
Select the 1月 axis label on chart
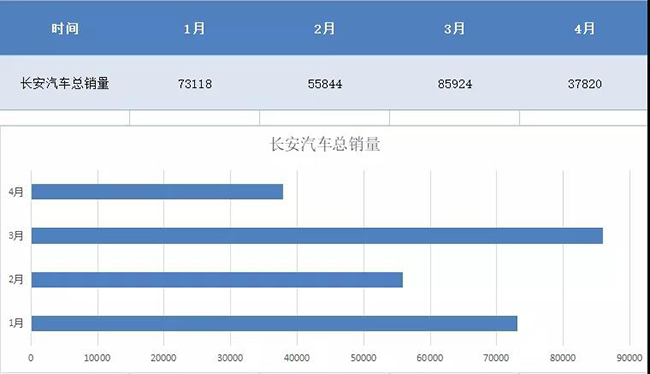point(16,323)
